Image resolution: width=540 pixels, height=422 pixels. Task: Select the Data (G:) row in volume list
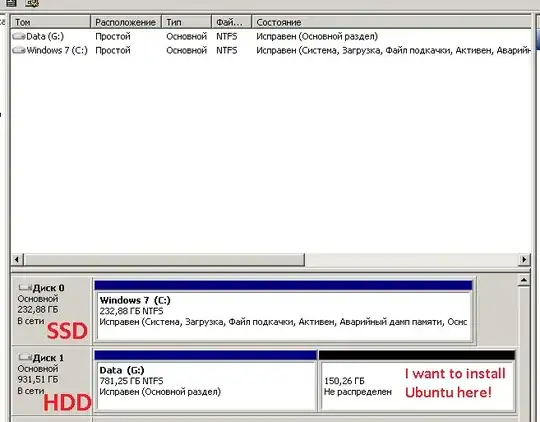[271, 36]
